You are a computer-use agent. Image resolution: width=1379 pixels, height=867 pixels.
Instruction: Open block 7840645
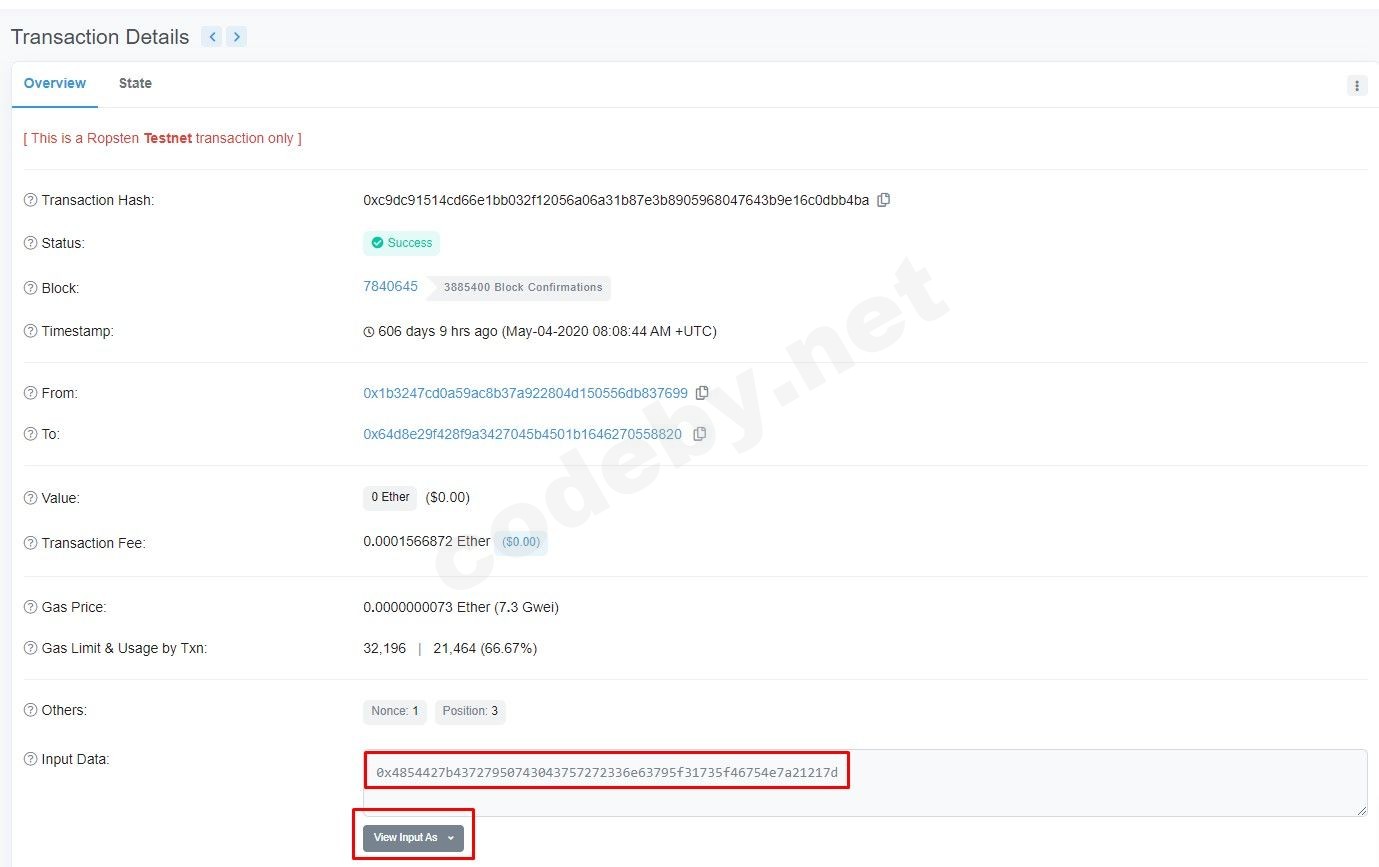(x=390, y=286)
